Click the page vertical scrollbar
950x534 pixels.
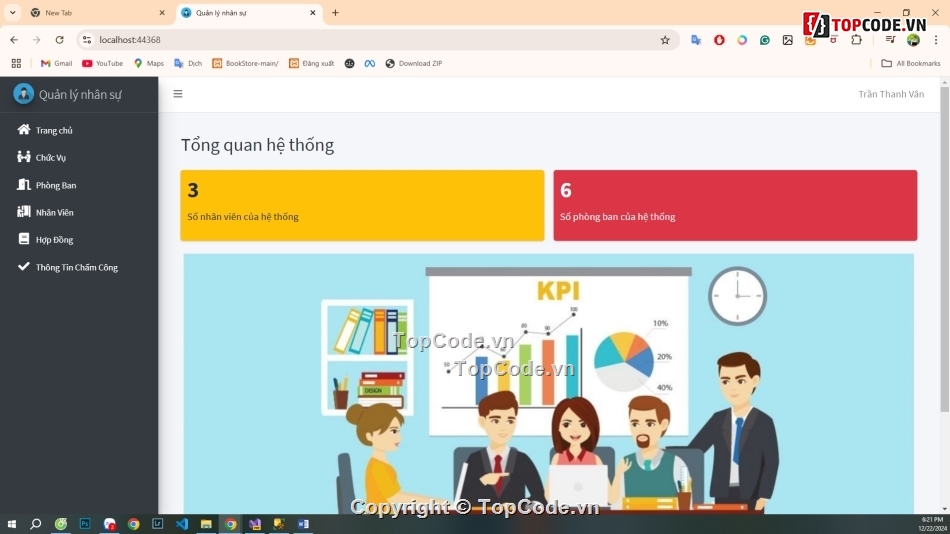point(945,250)
